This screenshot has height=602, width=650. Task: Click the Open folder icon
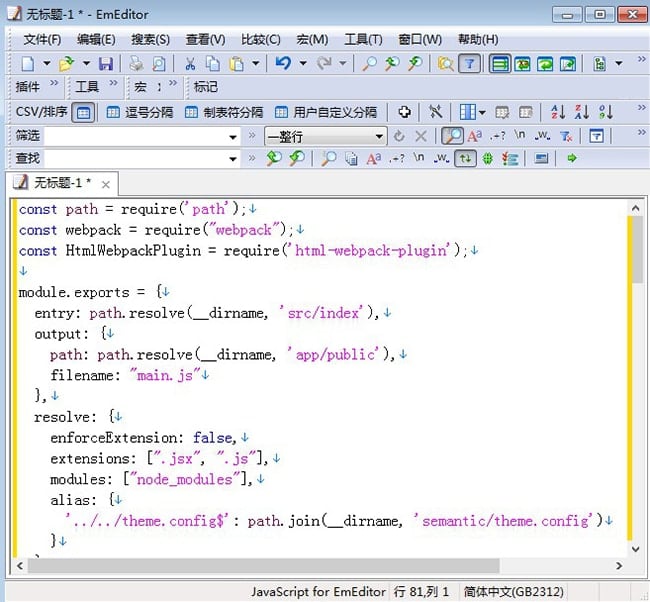click(x=67, y=64)
